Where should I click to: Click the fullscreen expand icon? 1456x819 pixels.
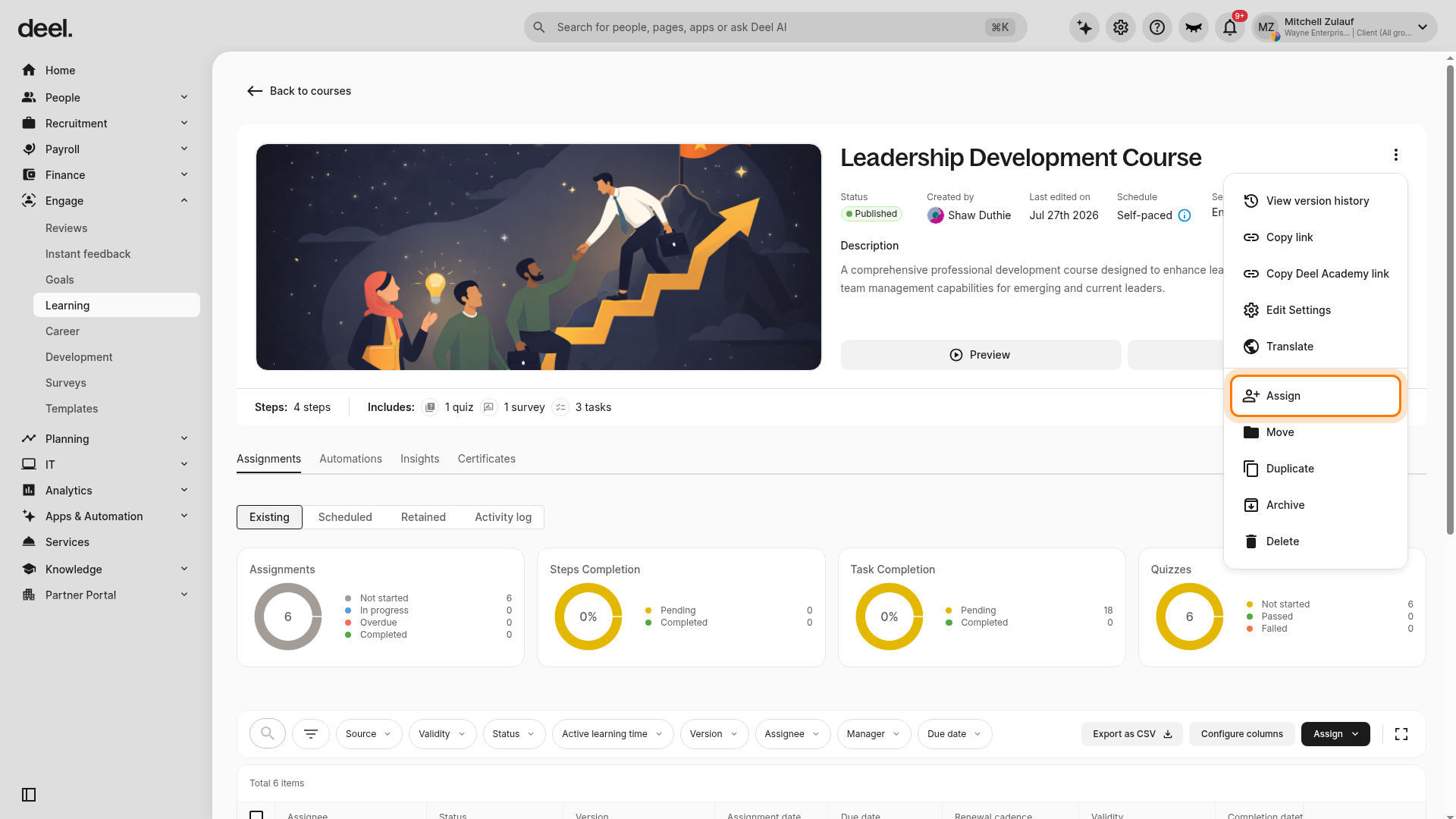pyautogui.click(x=1401, y=734)
